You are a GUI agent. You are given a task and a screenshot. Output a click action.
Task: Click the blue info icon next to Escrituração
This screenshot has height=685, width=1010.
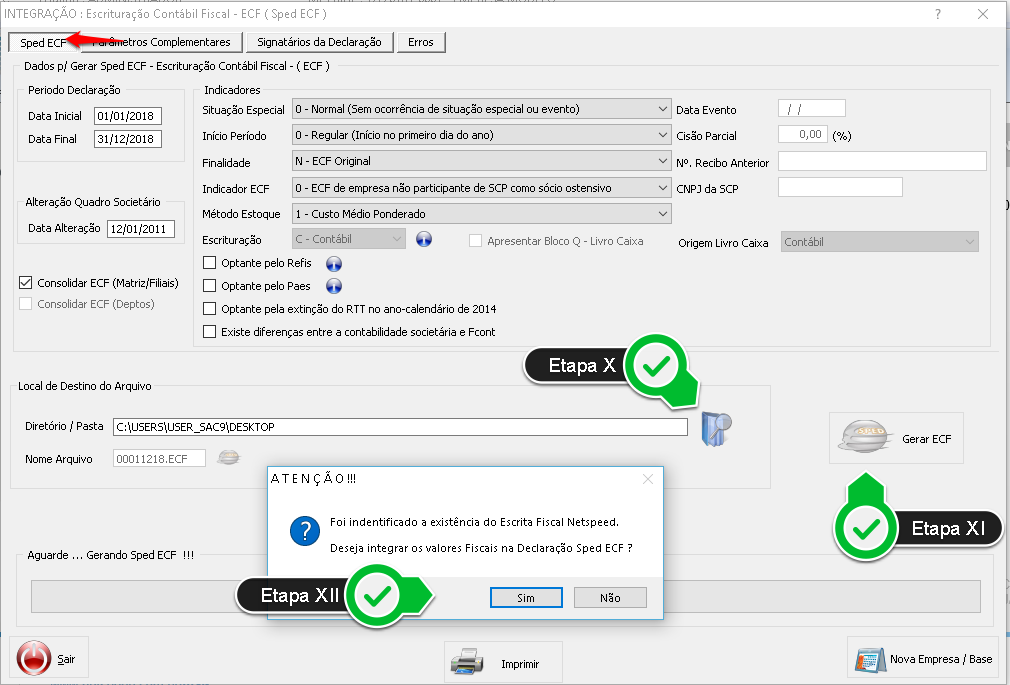pyautogui.click(x=424, y=240)
